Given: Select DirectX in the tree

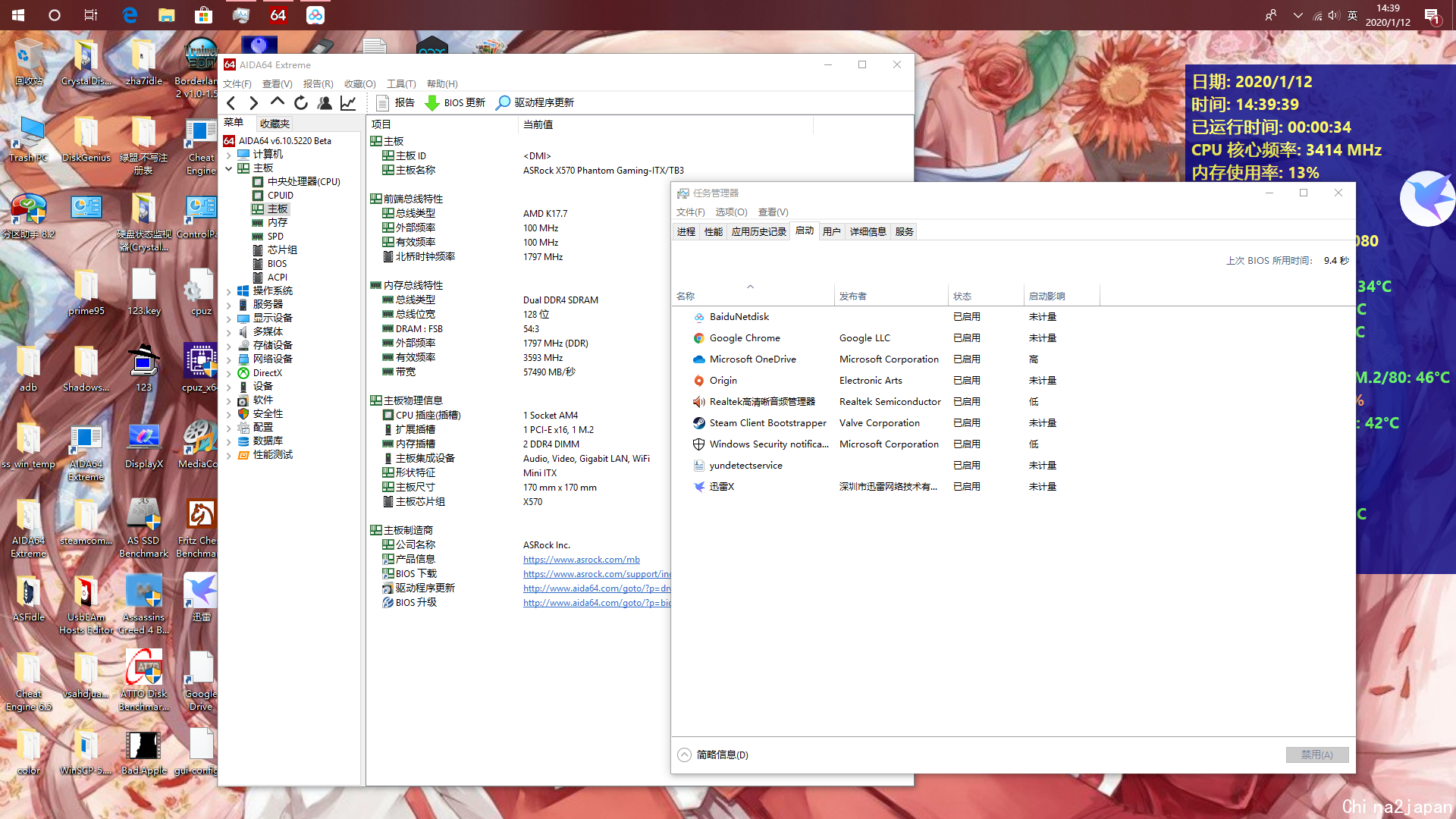Looking at the screenshot, I should (260, 373).
